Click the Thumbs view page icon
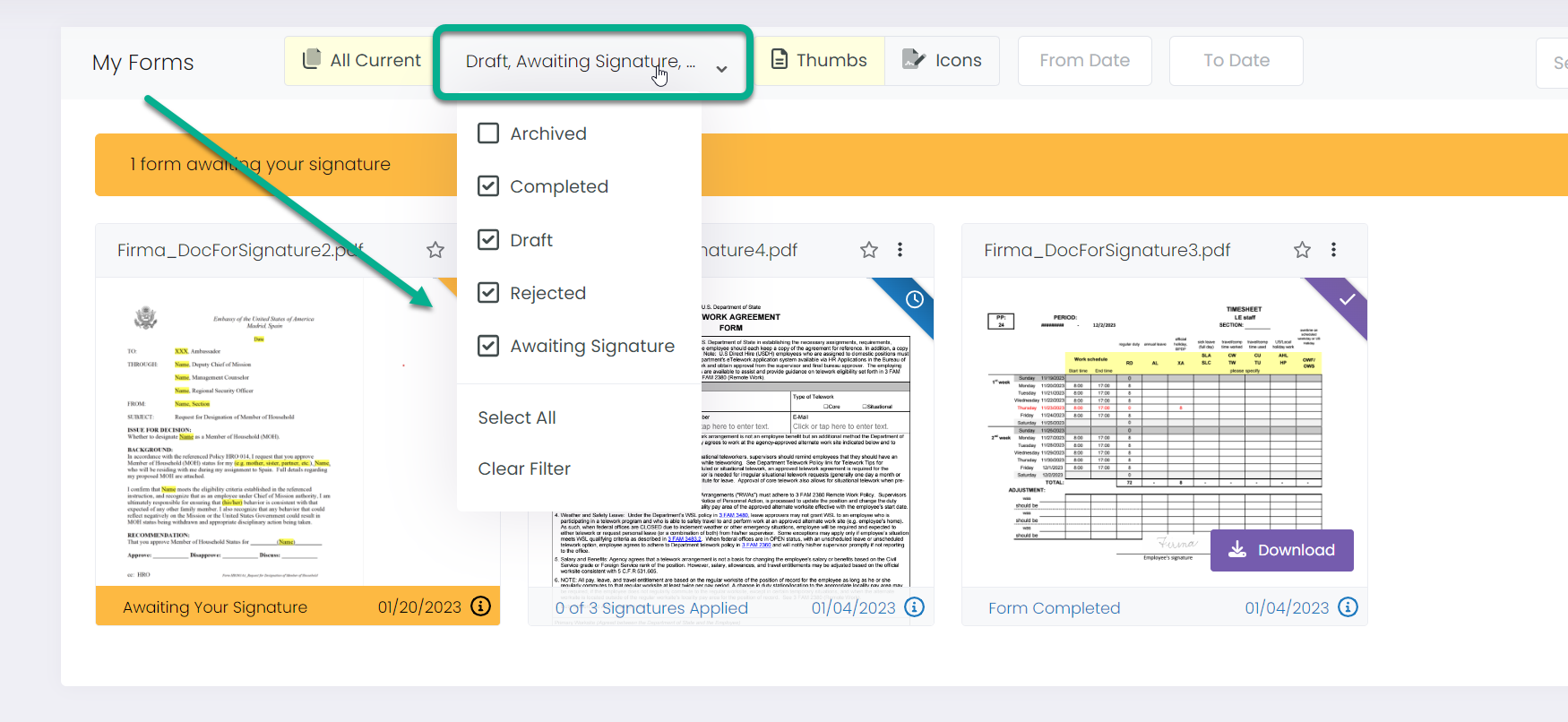 pyautogui.click(x=780, y=59)
